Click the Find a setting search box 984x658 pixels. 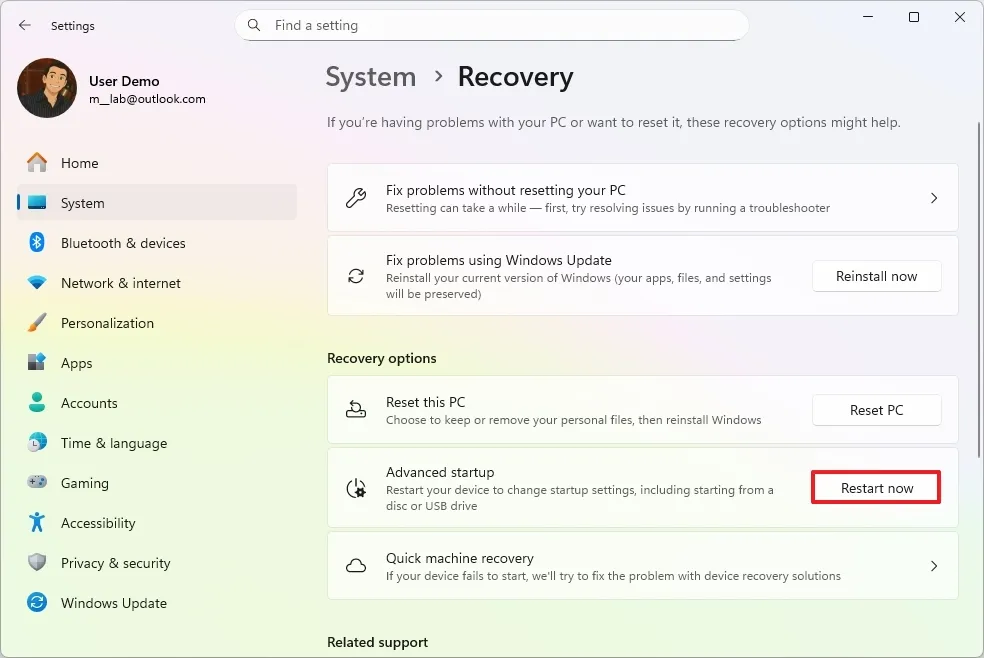coord(500,25)
